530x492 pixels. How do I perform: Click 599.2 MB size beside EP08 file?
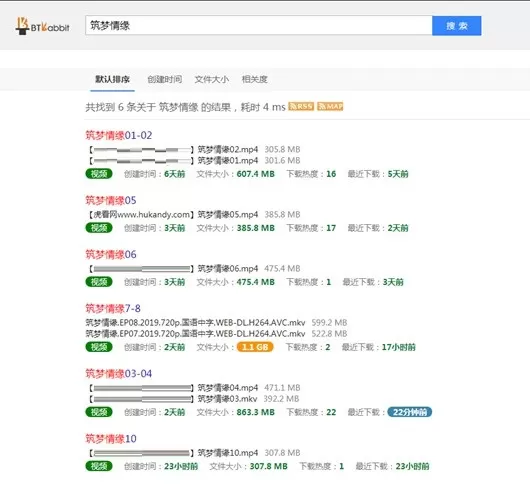(329, 323)
